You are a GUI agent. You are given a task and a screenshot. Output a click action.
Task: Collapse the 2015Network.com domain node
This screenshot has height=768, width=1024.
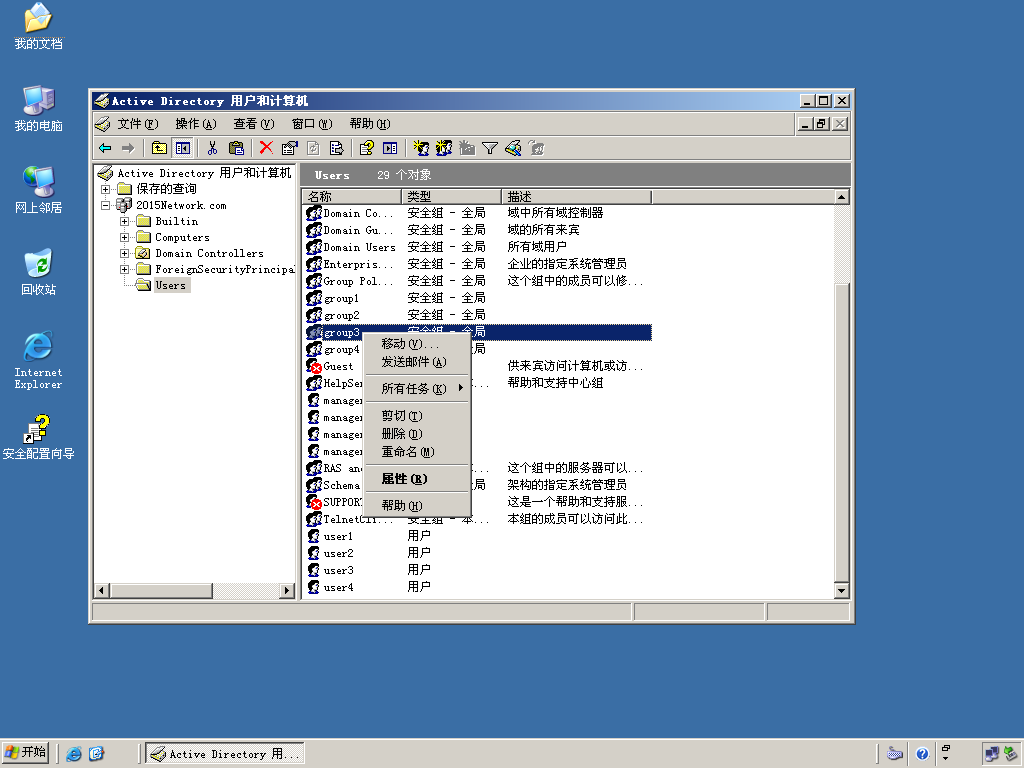105,205
